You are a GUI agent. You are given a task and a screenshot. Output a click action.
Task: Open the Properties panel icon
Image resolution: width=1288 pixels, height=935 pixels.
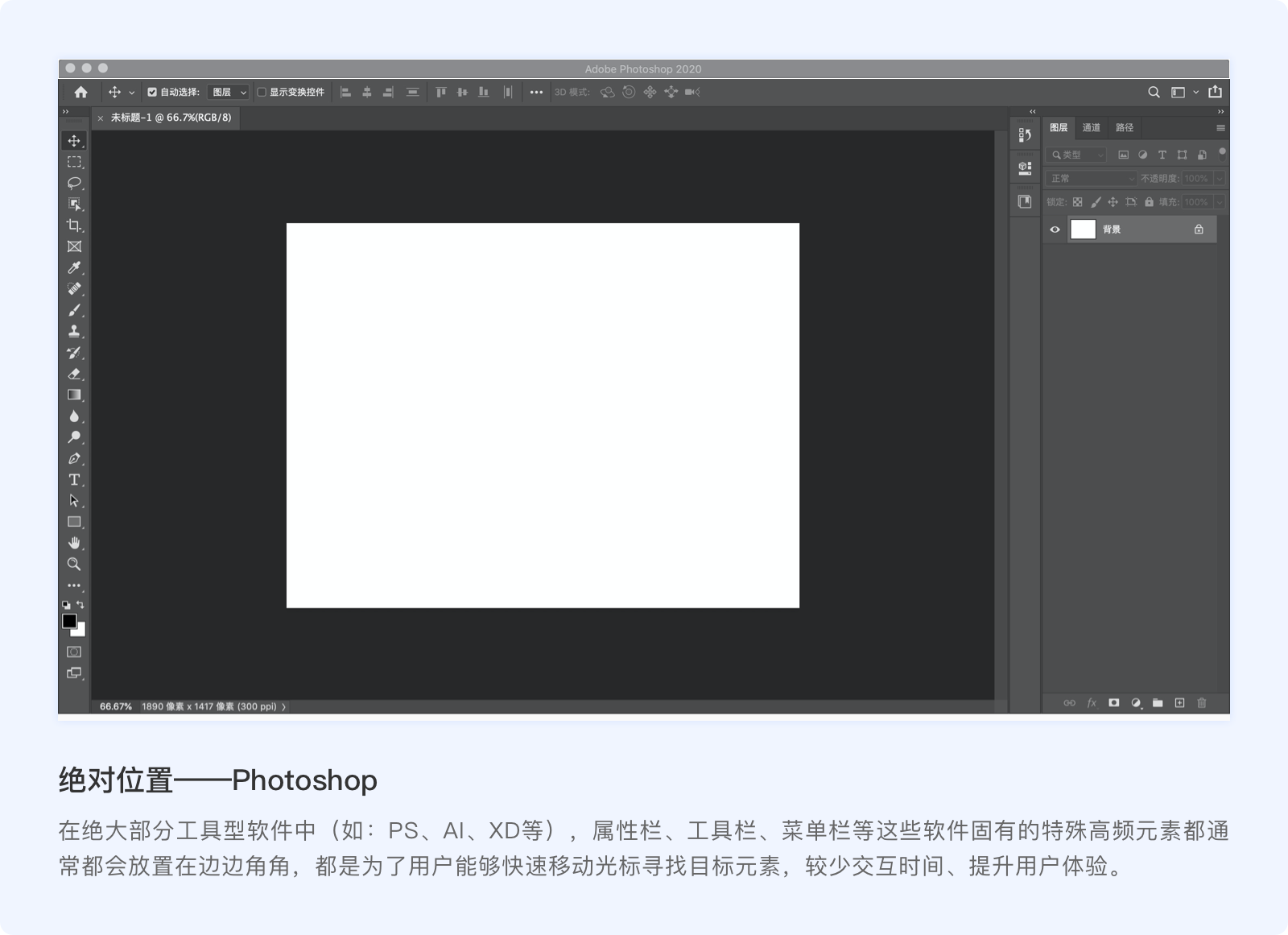click(x=1025, y=168)
